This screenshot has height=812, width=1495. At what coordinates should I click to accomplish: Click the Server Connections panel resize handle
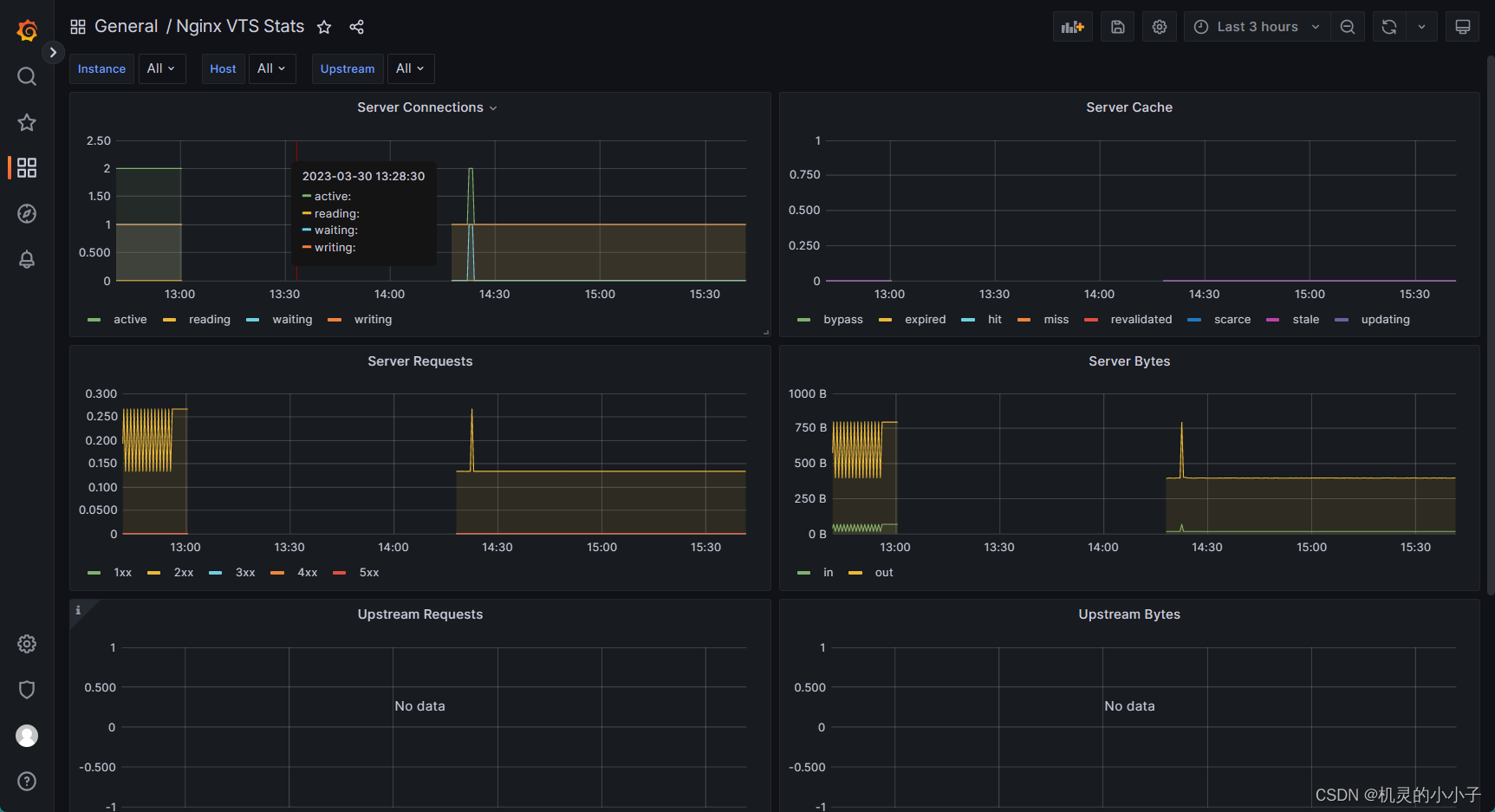click(765, 332)
